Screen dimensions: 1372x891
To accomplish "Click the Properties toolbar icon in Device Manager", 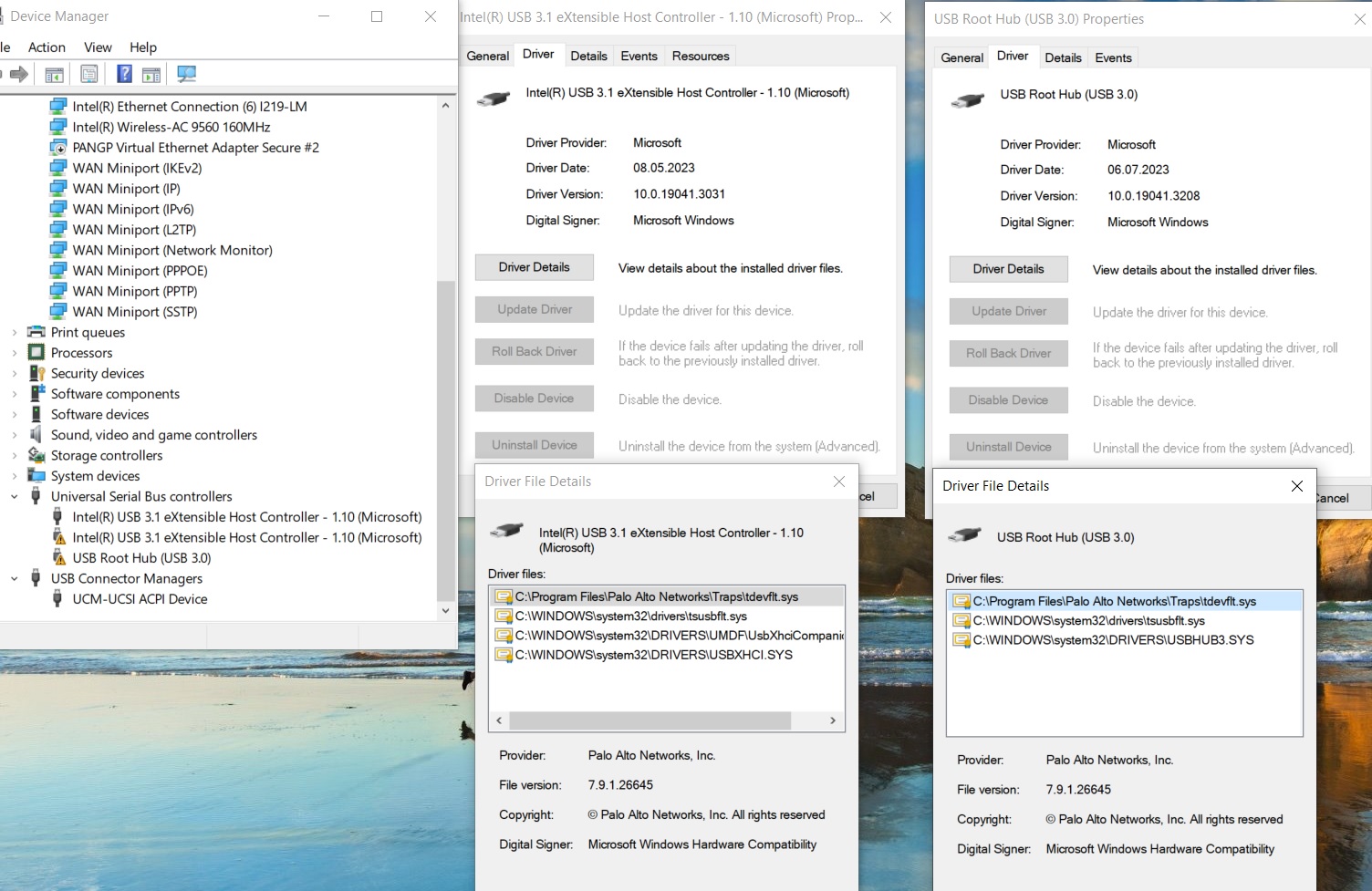I will 88,74.
